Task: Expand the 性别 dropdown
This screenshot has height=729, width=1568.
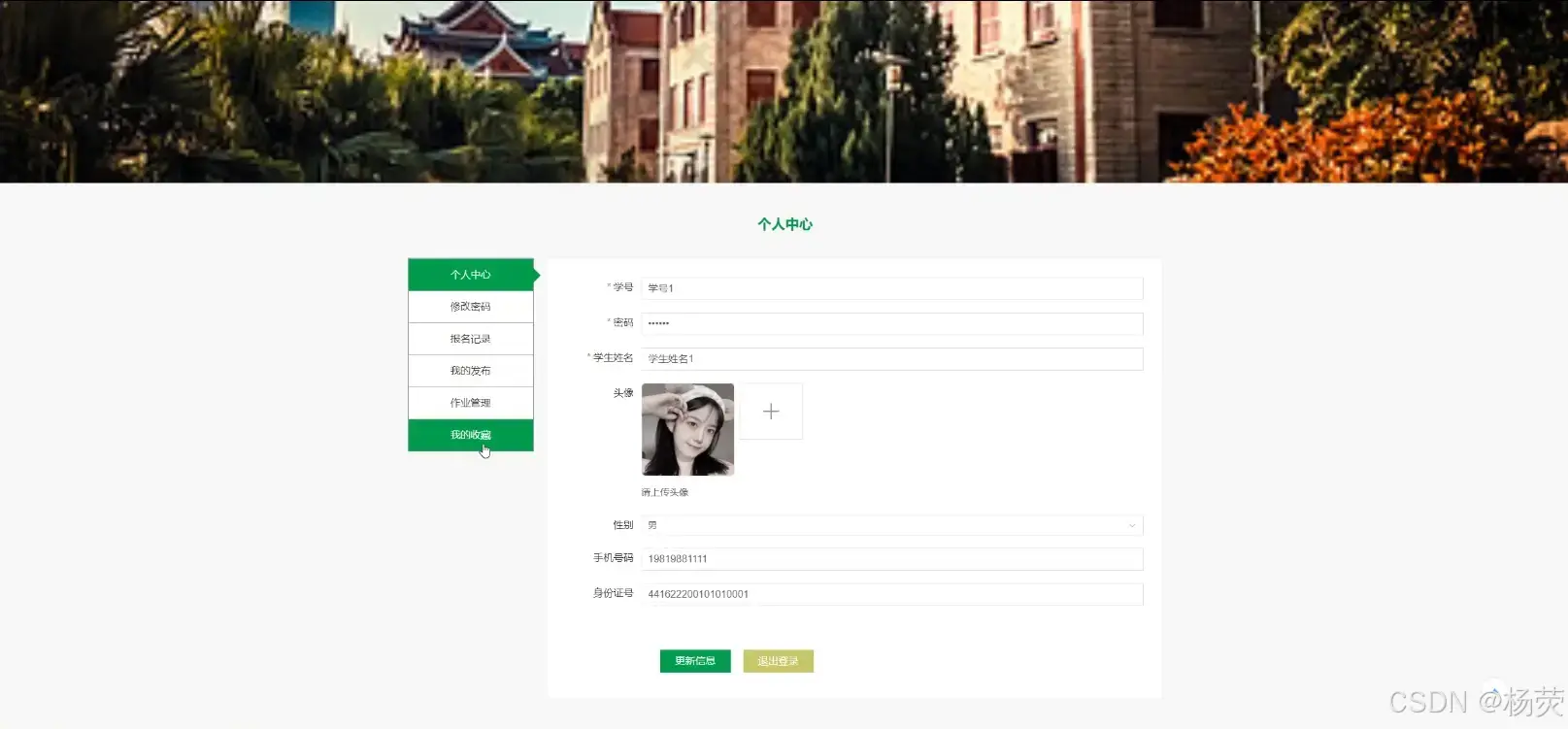Action: [x=891, y=525]
